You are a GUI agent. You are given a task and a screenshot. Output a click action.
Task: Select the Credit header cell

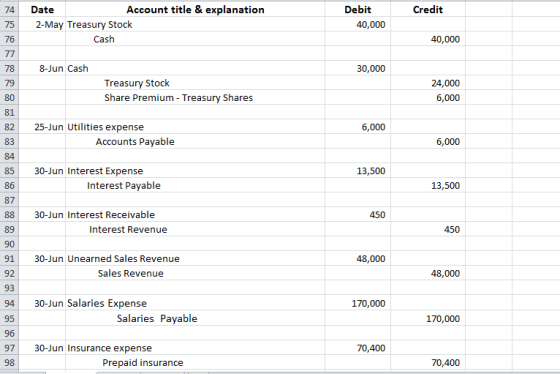(x=428, y=9)
